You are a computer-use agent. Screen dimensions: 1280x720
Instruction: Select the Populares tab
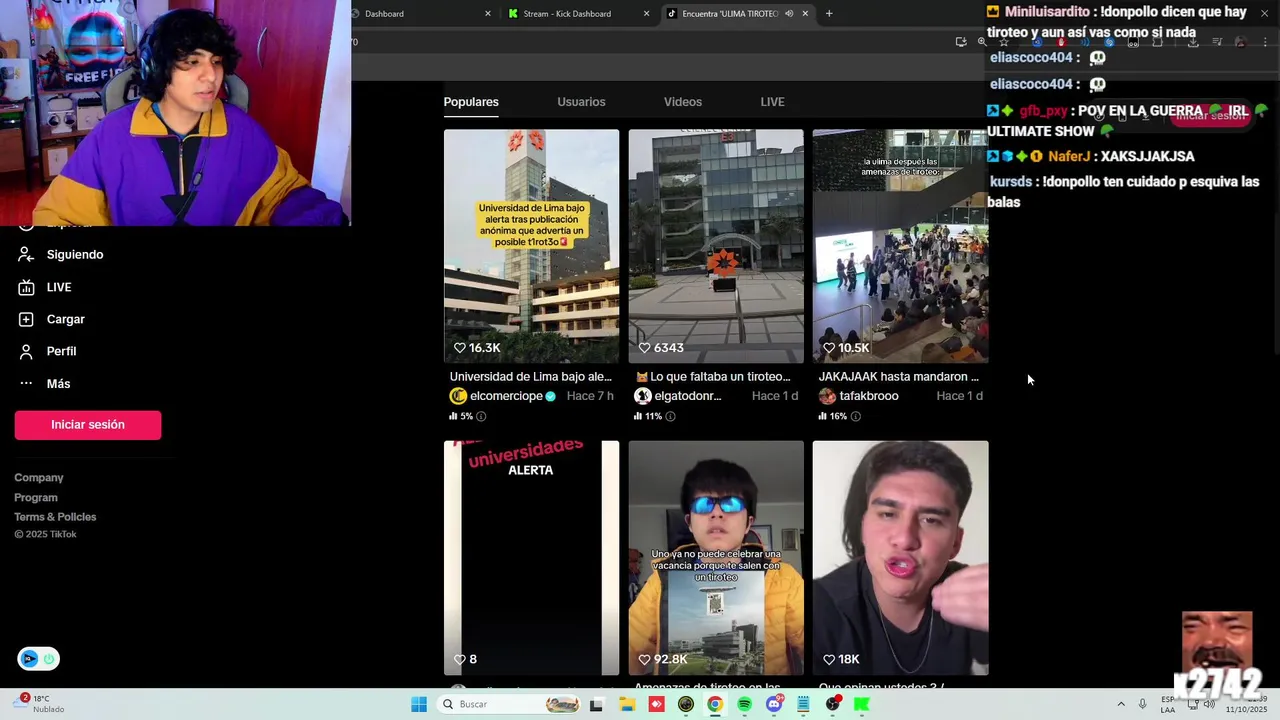(x=471, y=102)
